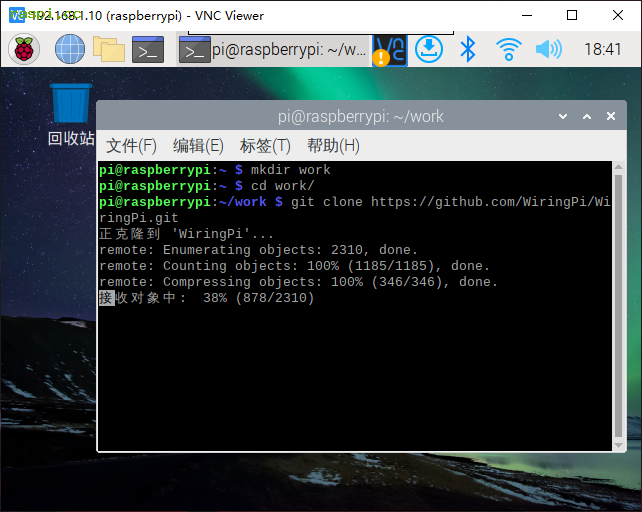
Task: Click the pi@raspberrypi taskbar window button
Action: pos(274,49)
